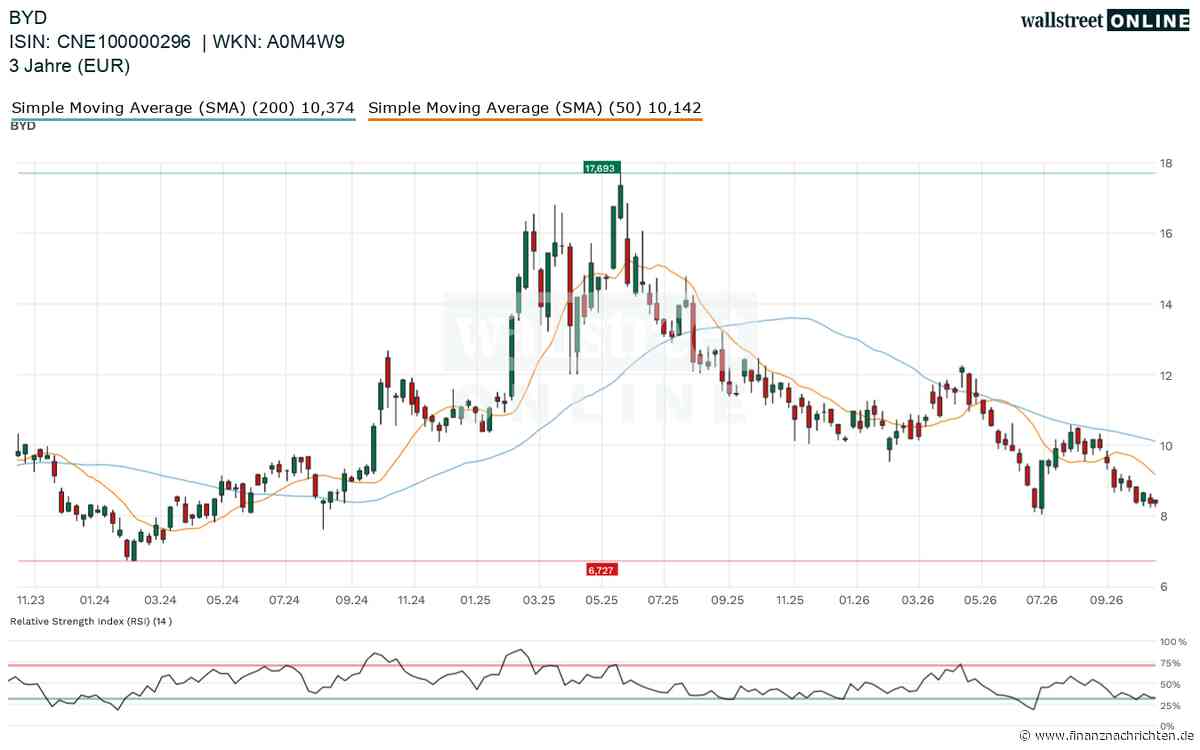Click the 03.25 date axis label
Screen dimensions: 1200x750
point(538,600)
